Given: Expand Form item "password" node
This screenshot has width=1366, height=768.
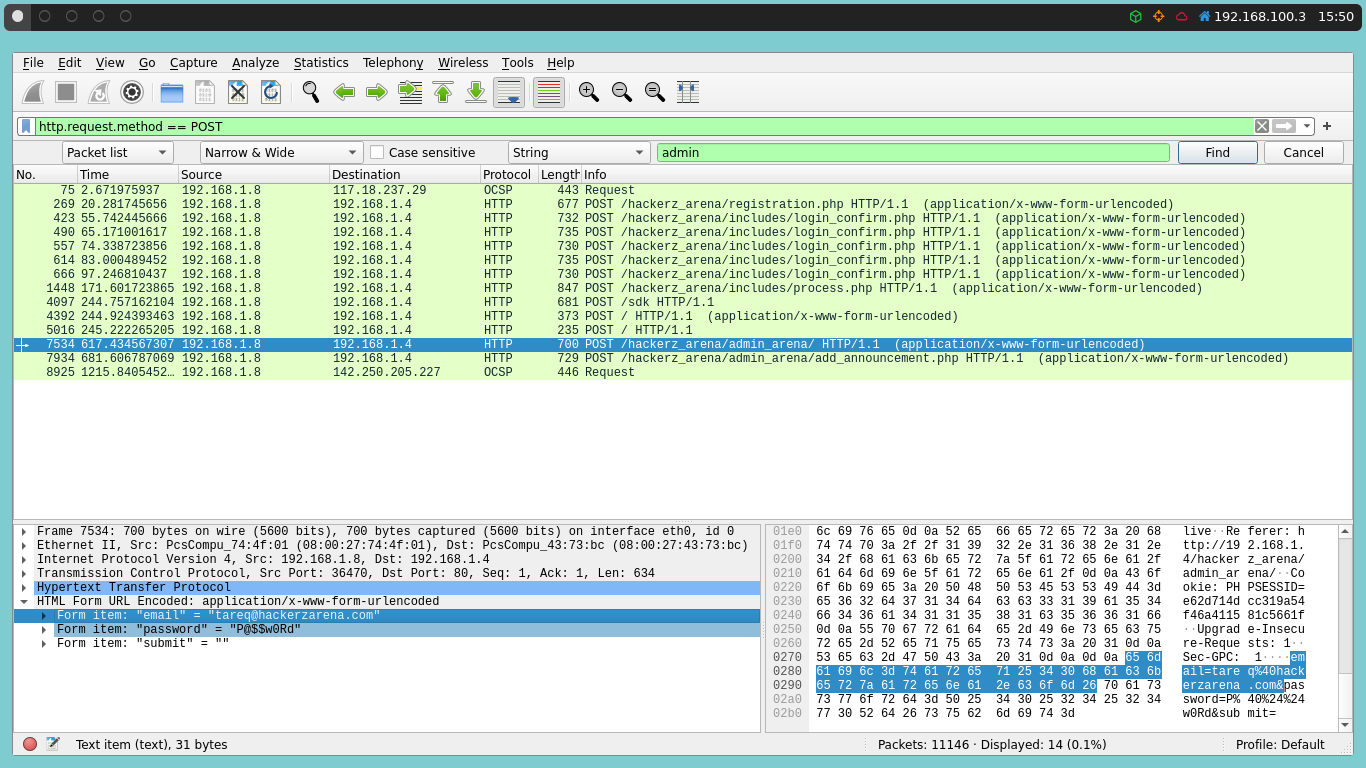Looking at the screenshot, I should [x=43, y=630].
